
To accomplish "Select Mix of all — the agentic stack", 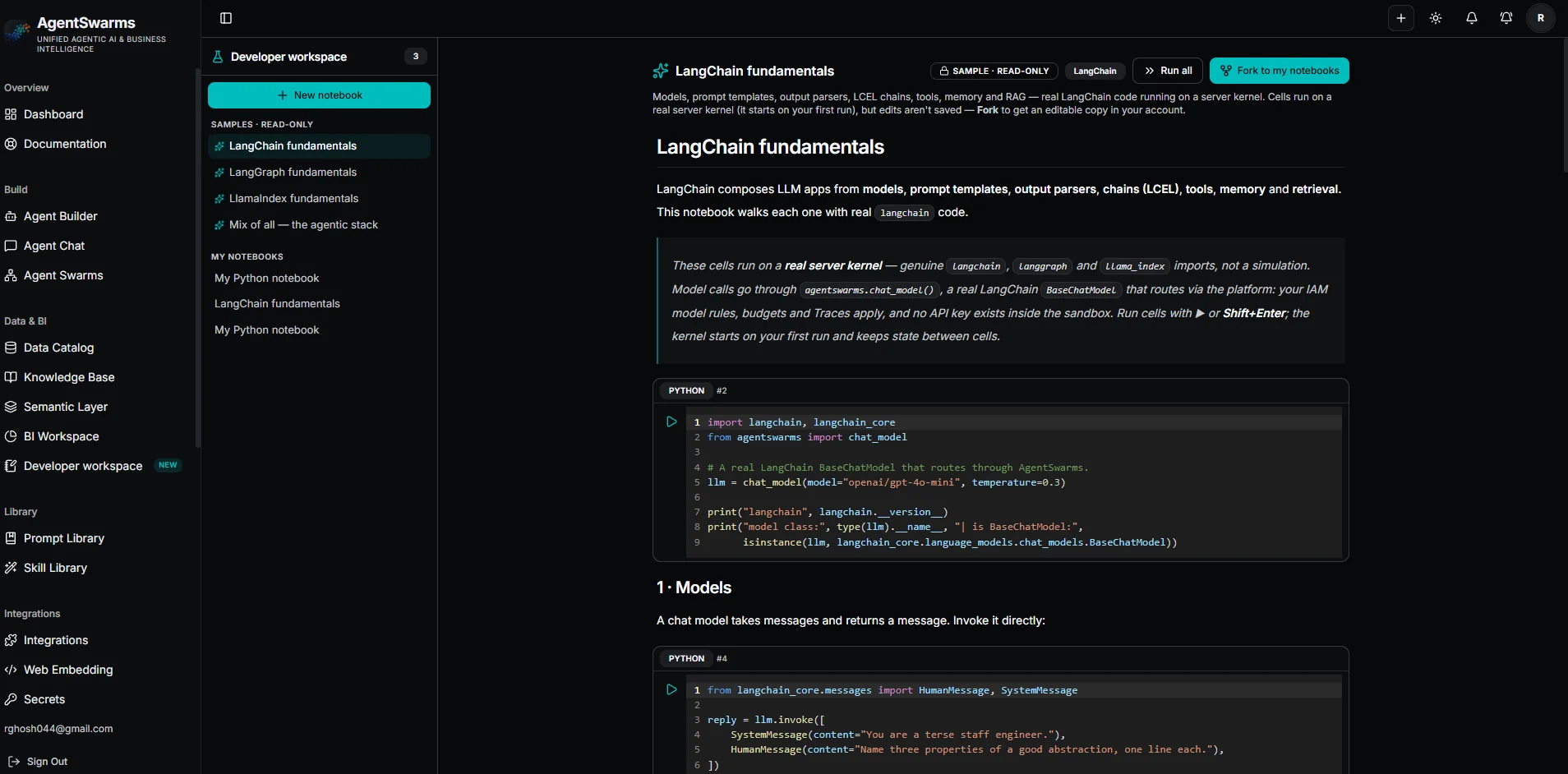I will click(x=319, y=225).
